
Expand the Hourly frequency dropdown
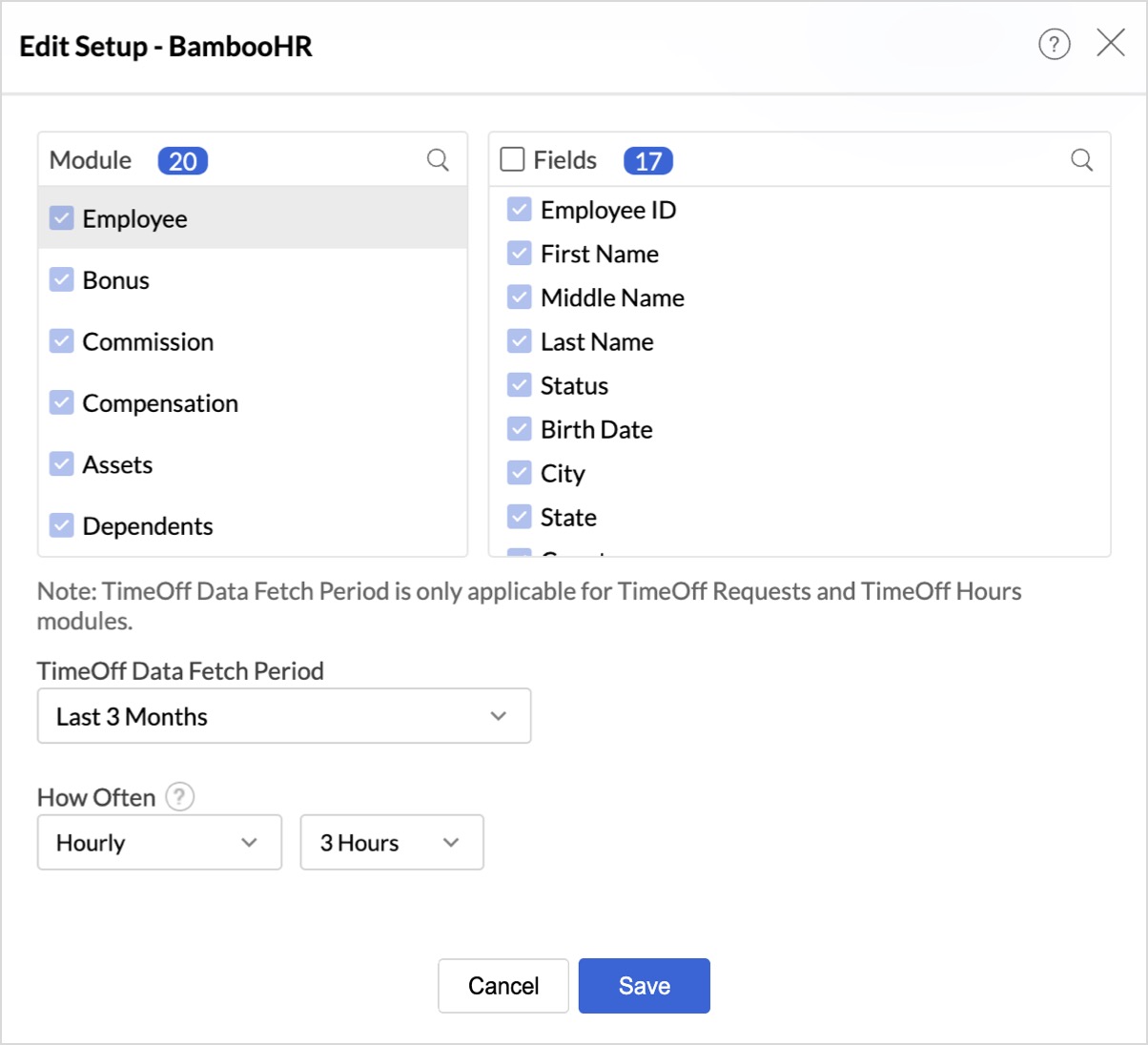click(x=159, y=842)
